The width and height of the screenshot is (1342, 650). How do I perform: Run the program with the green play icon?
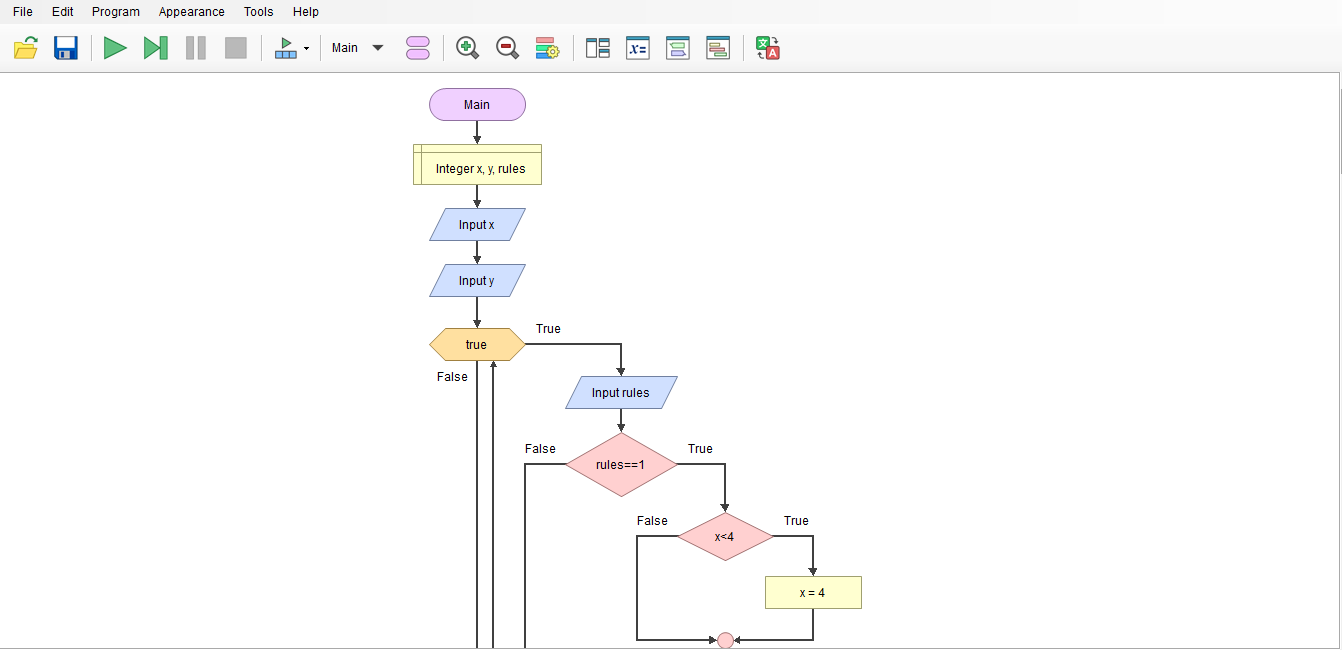pos(116,48)
